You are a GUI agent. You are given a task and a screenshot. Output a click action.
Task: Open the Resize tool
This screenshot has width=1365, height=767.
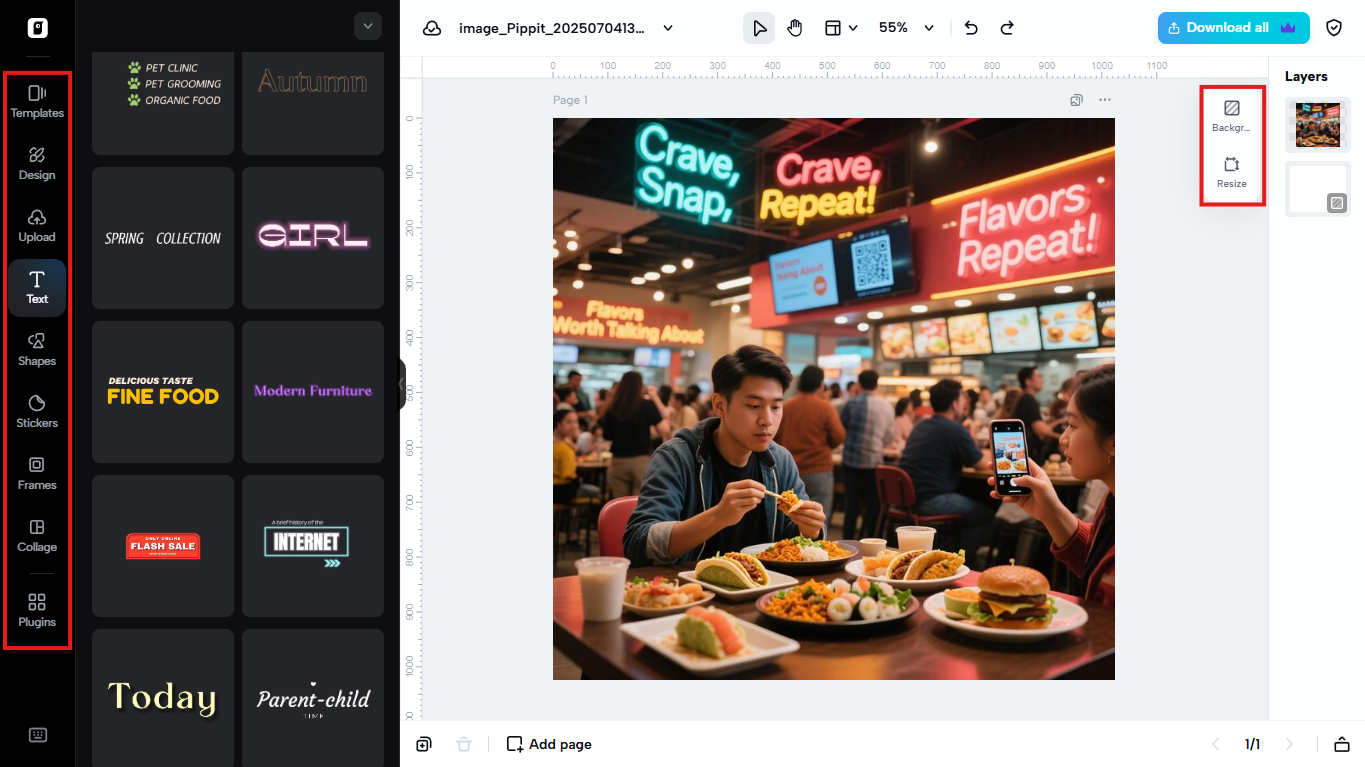point(1231,171)
